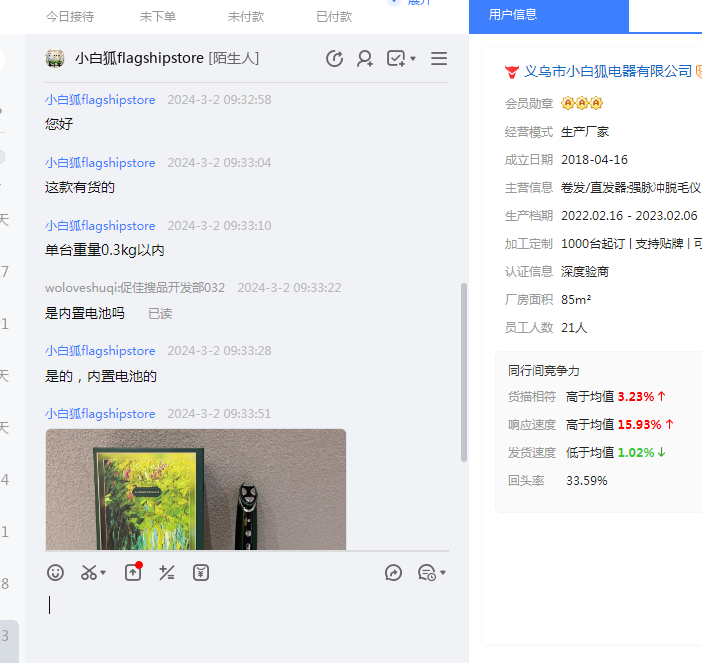This screenshot has height=663, width=702.
Task: Click the 回头率 value 33.59%
Action: tap(586, 481)
